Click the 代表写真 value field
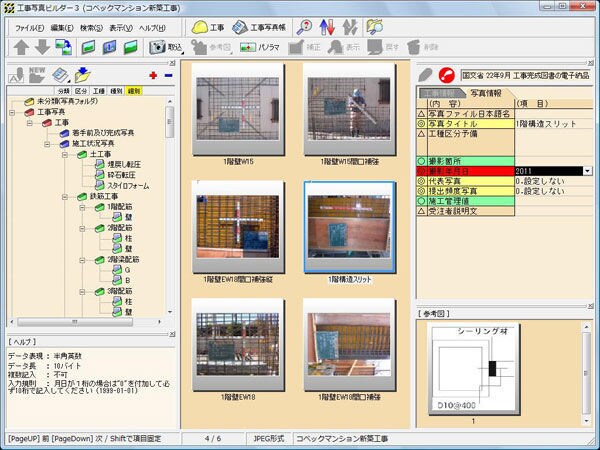 coord(554,181)
